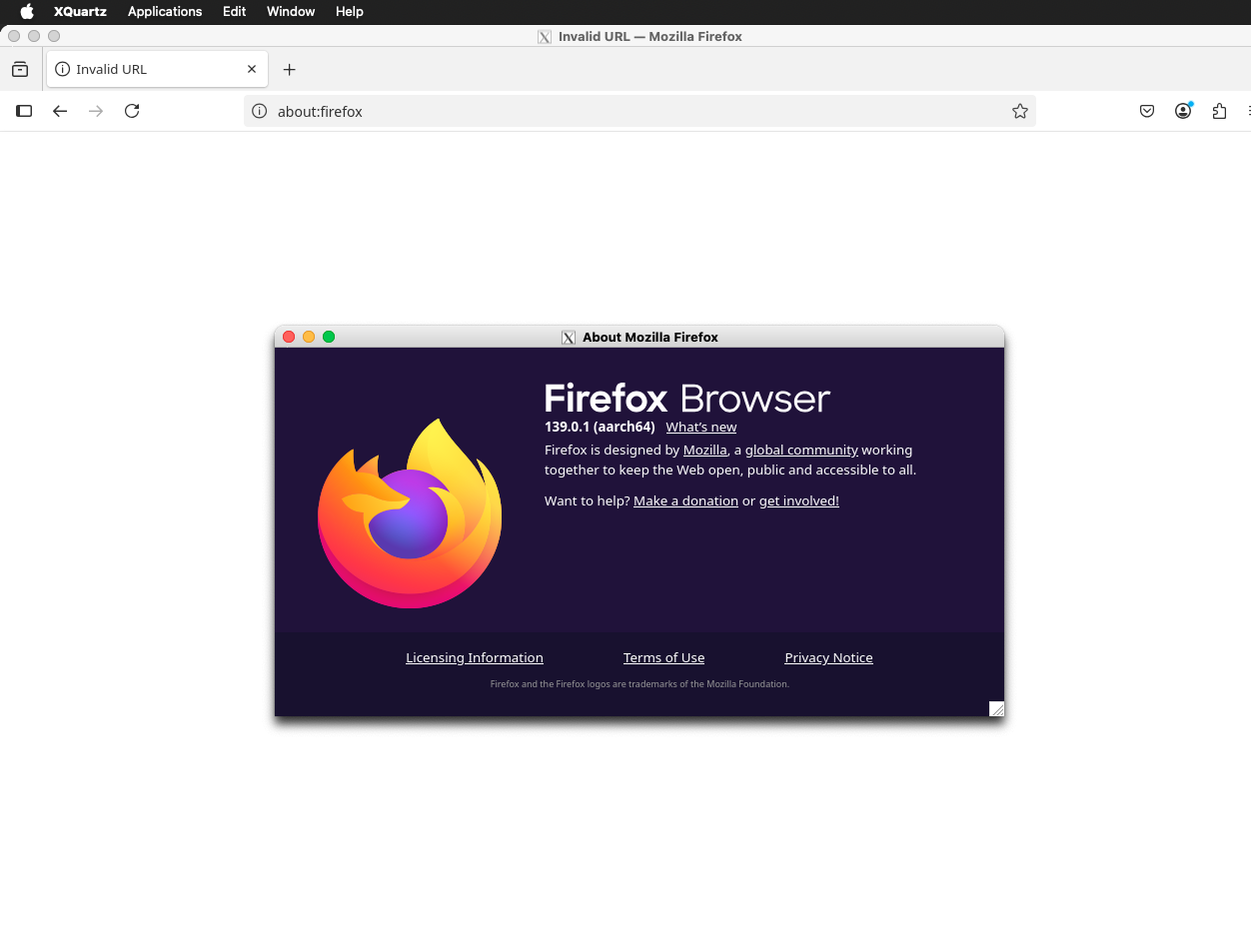
Task: Open the Firefox account icon
Action: (x=1183, y=111)
